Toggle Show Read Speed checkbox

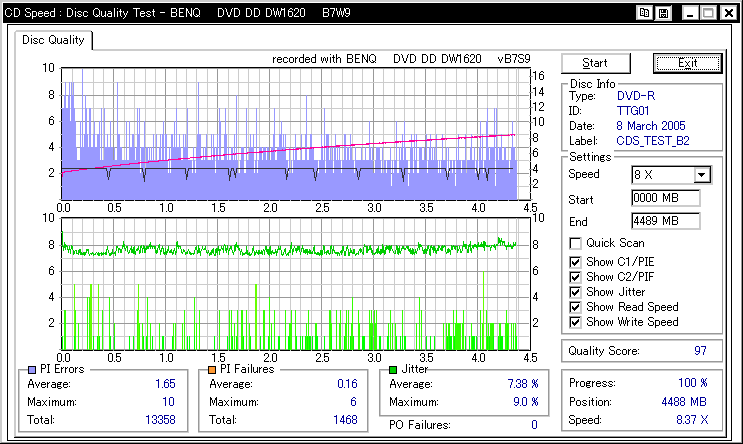pos(575,307)
